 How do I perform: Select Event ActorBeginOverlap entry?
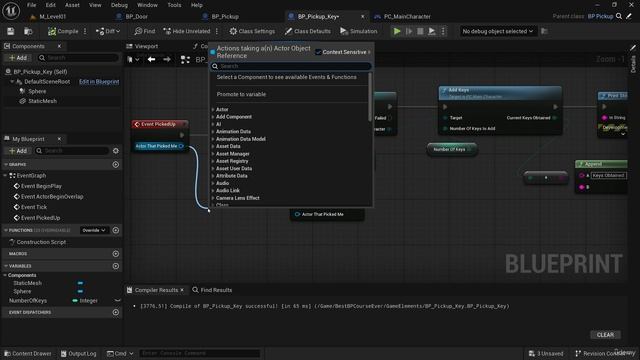click(x=51, y=197)
